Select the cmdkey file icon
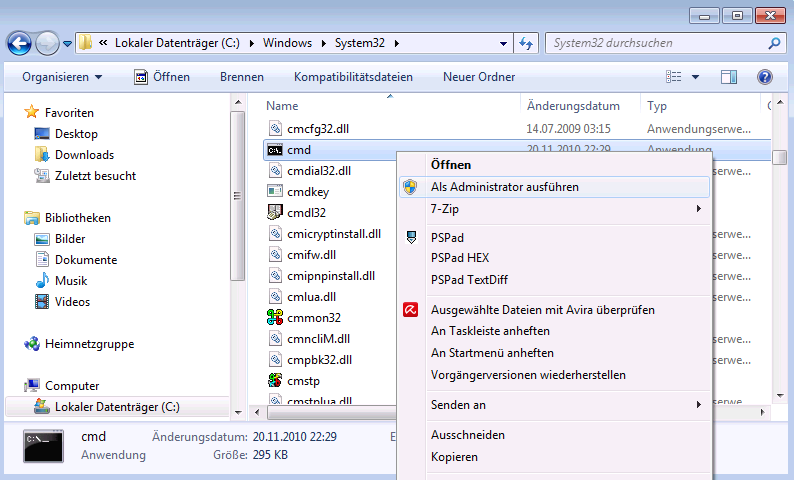 click(x=275, y=191)
